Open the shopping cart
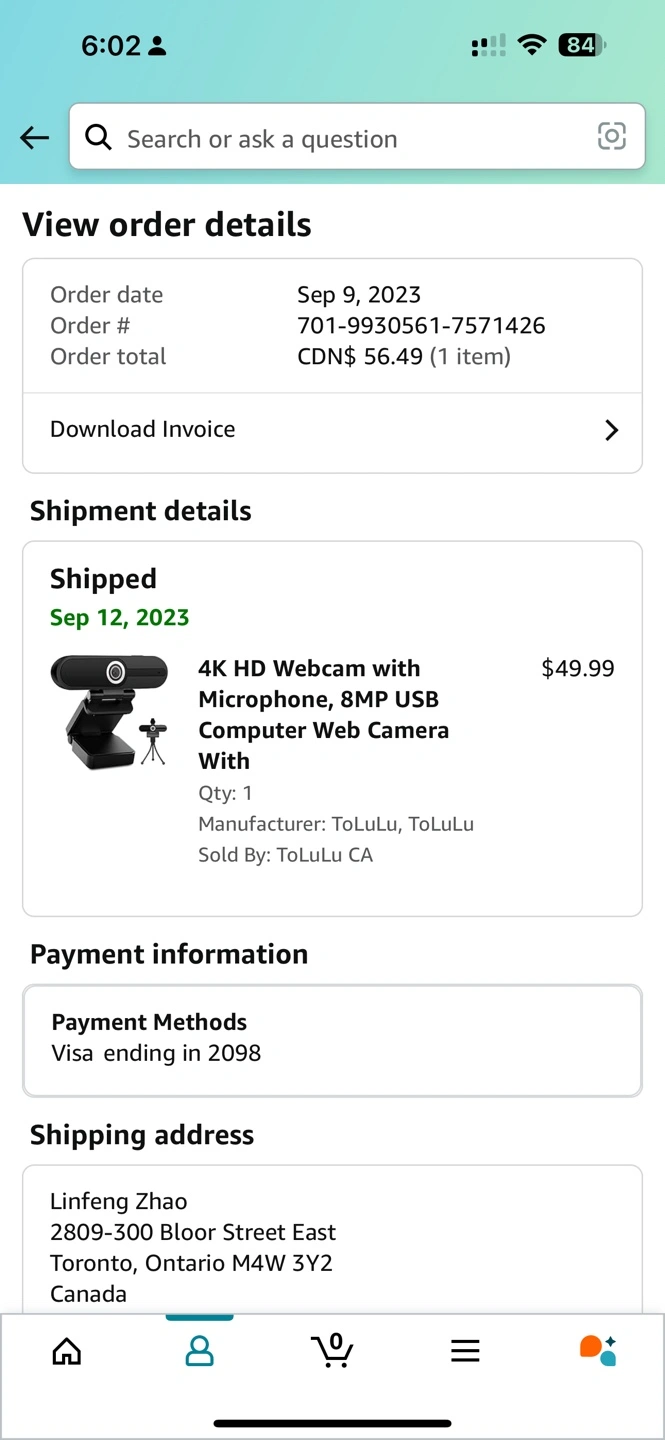665x1440 pixels. point(332,1350)
